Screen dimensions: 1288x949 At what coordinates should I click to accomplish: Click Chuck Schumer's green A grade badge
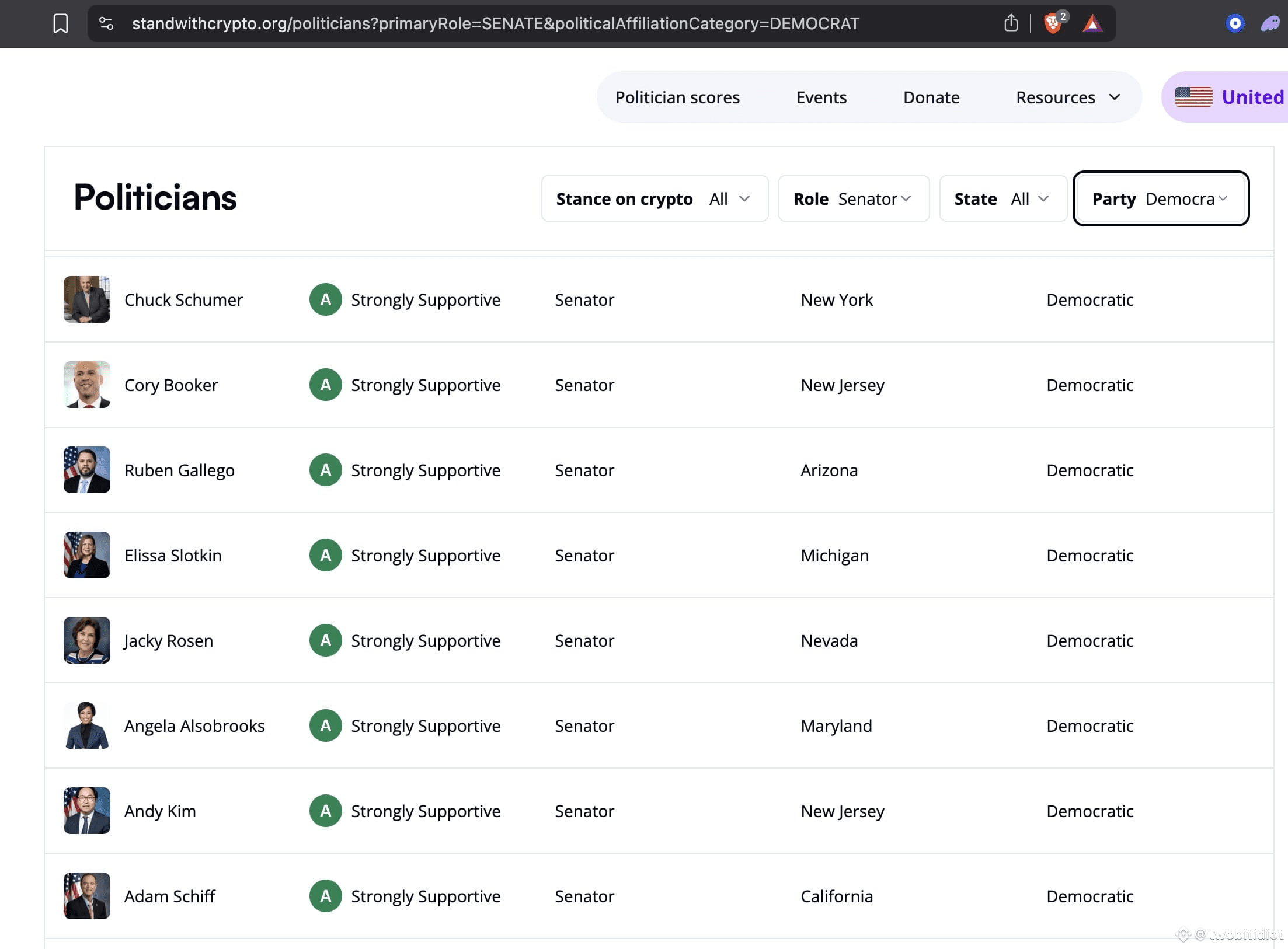[326, 299]
